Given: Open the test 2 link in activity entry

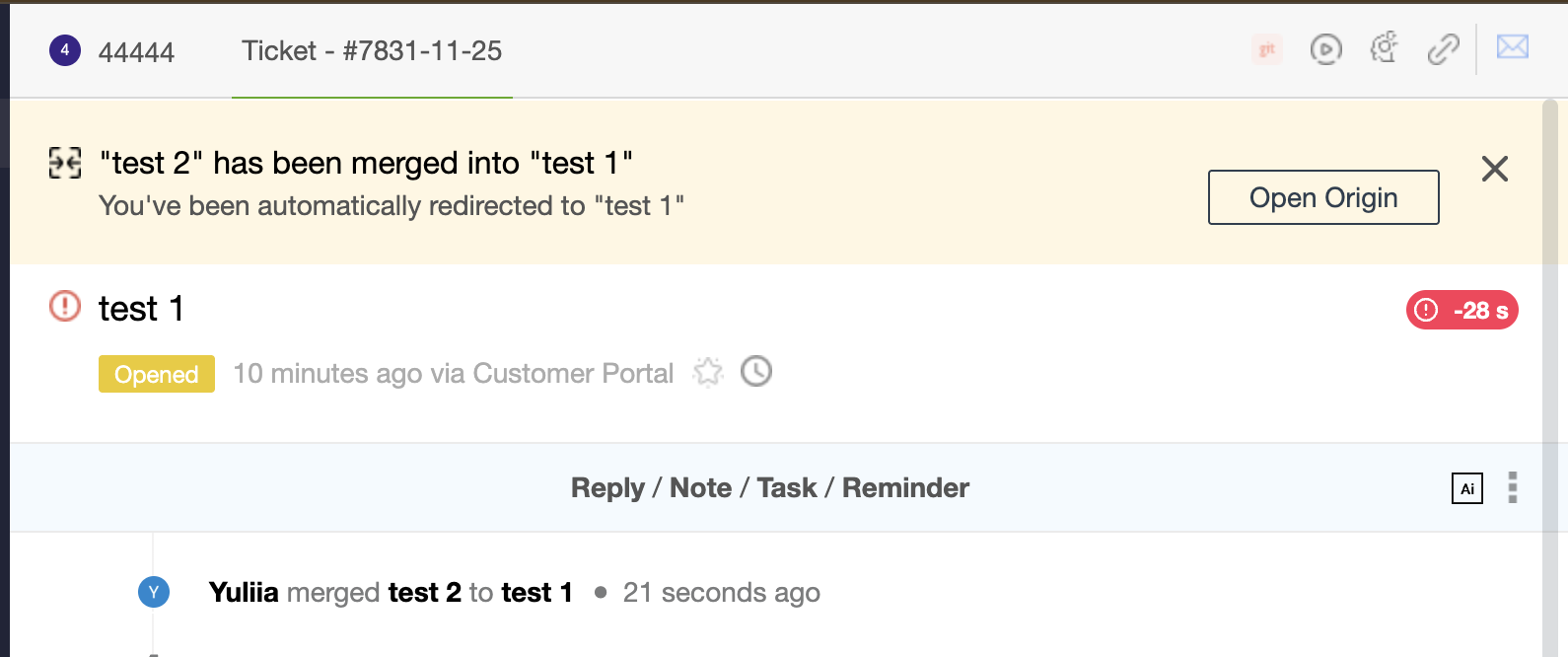Looking at the screenshot, I should pos(424,592).
